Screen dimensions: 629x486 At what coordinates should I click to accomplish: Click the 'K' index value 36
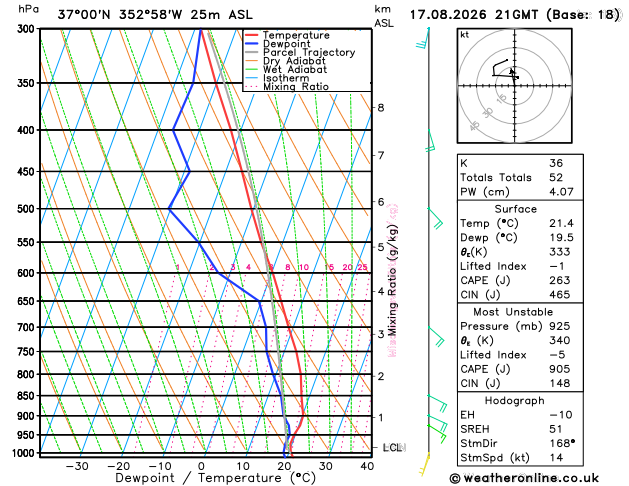pos(556,163)
